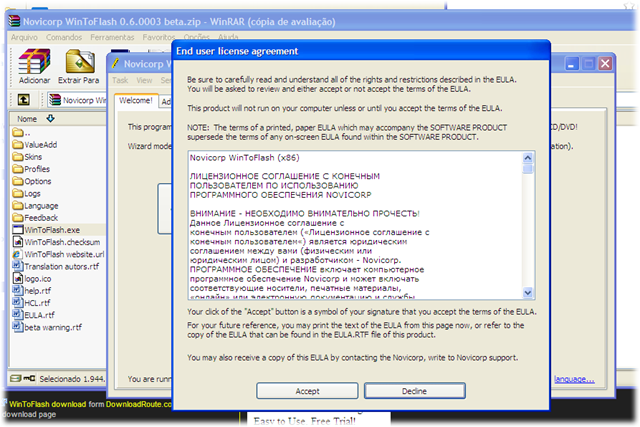Click the scroll up arrow in EULA text
Viewport: 640px width, 427px height.
coord(528,158)
